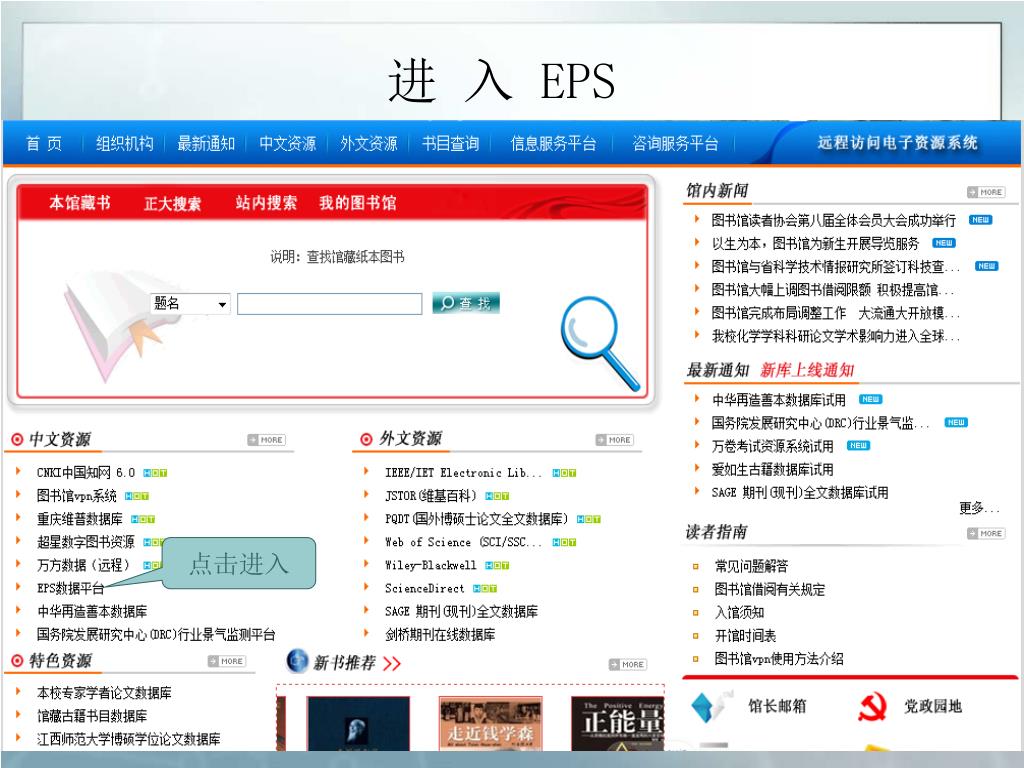Open the 万方数据（远程） link
The height and width of the screenshot is (768, 1024).
tap(83, 565)
